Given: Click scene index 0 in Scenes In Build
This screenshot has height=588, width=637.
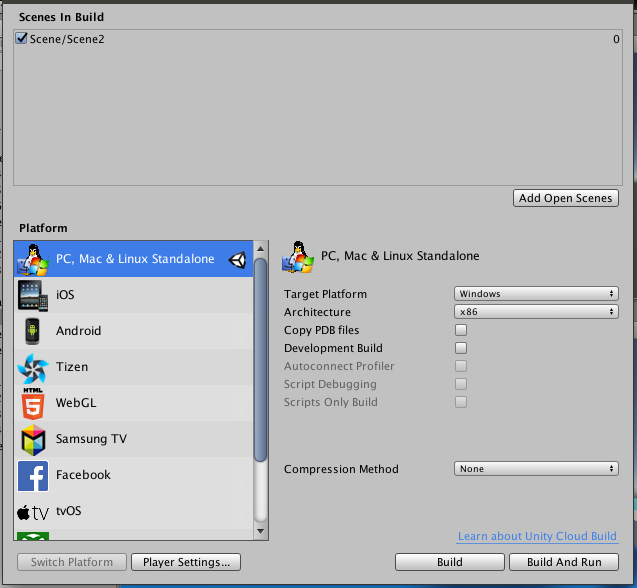Looking at the screenshot, I should tap(616, 39).
